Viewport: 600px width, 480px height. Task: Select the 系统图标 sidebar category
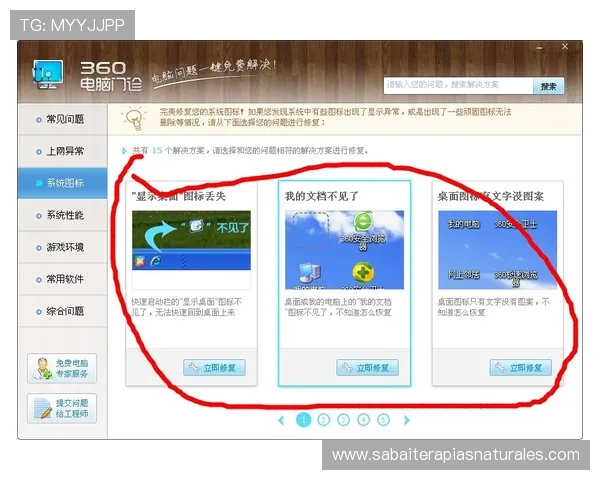62,183
